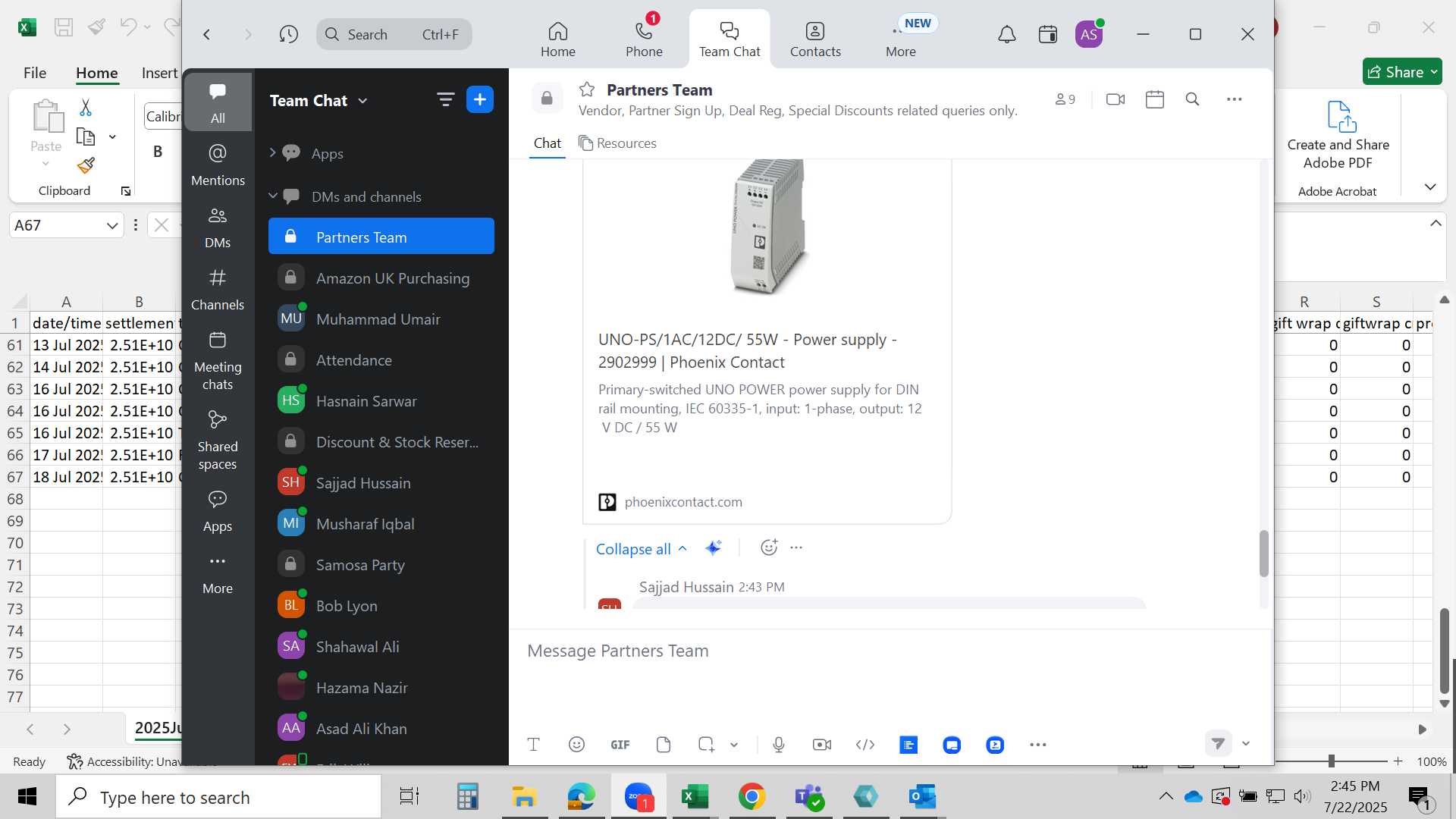Click the Excel Share button
Image resolution: width=1456 pixels, height=819 pixels.
1401,72
